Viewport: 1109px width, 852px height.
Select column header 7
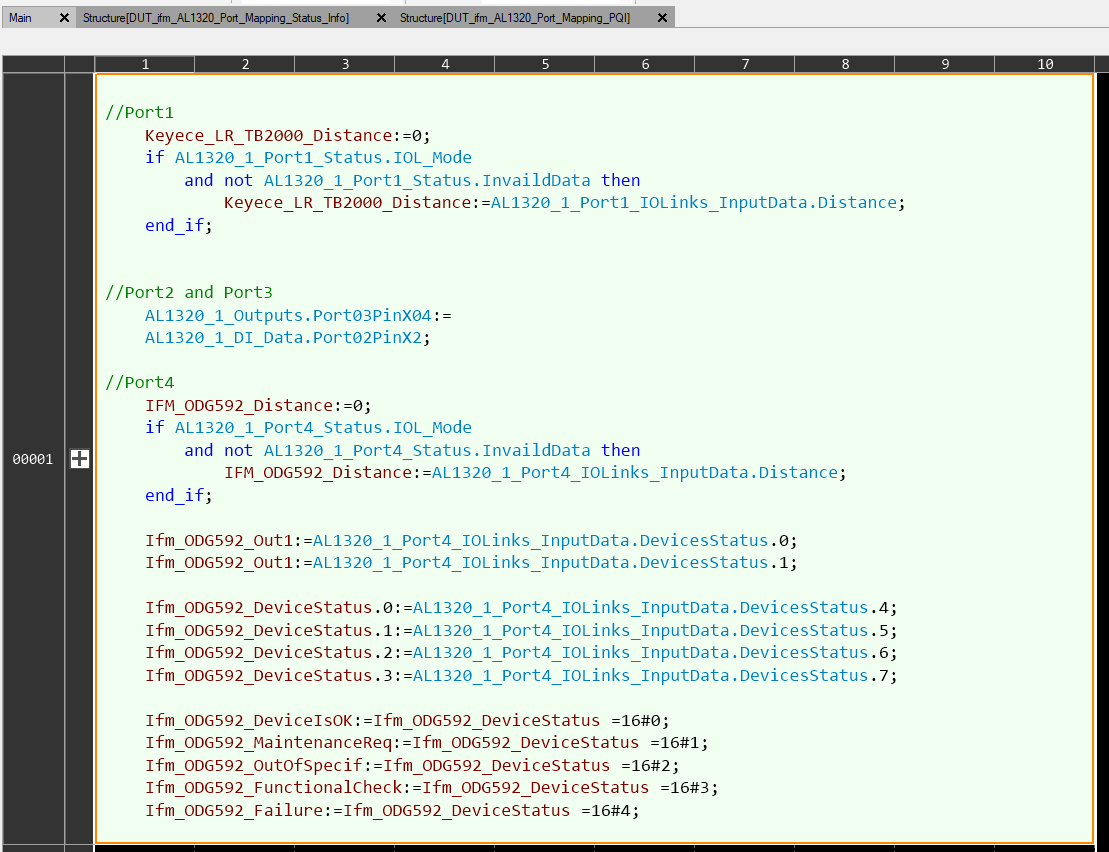(x=745, y=64)
